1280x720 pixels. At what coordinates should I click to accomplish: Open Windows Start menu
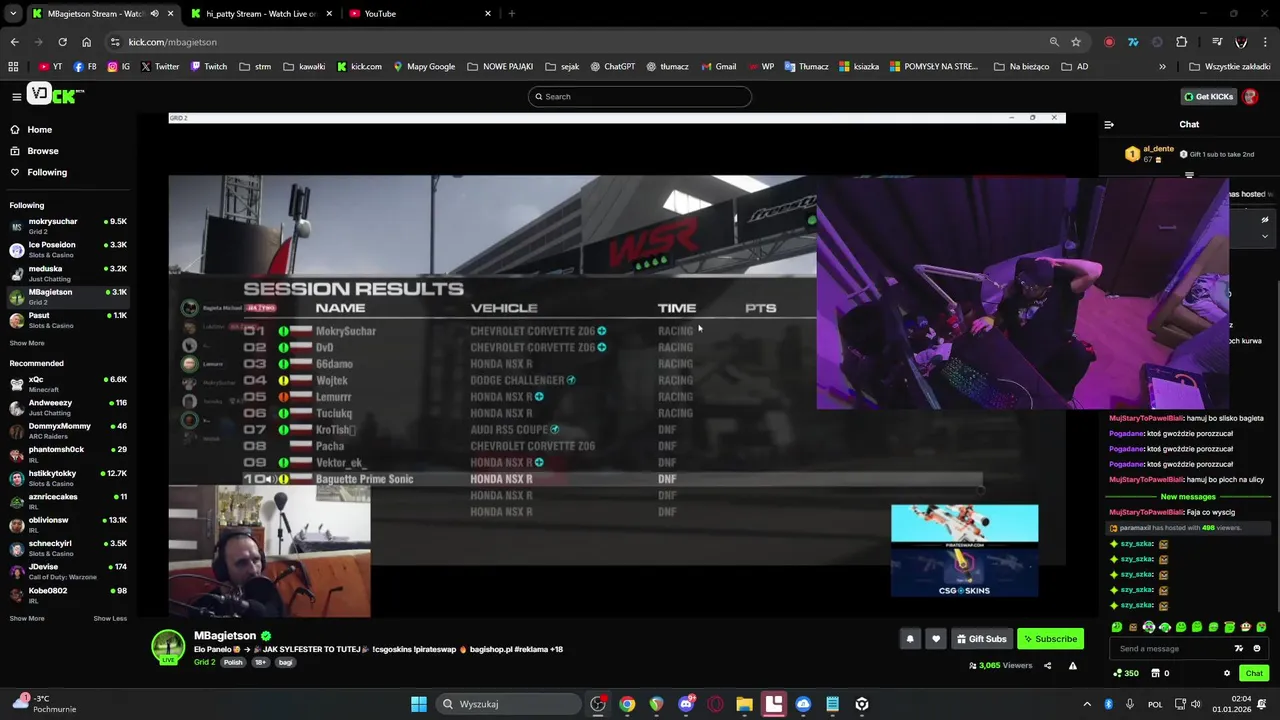coord(419,704)
